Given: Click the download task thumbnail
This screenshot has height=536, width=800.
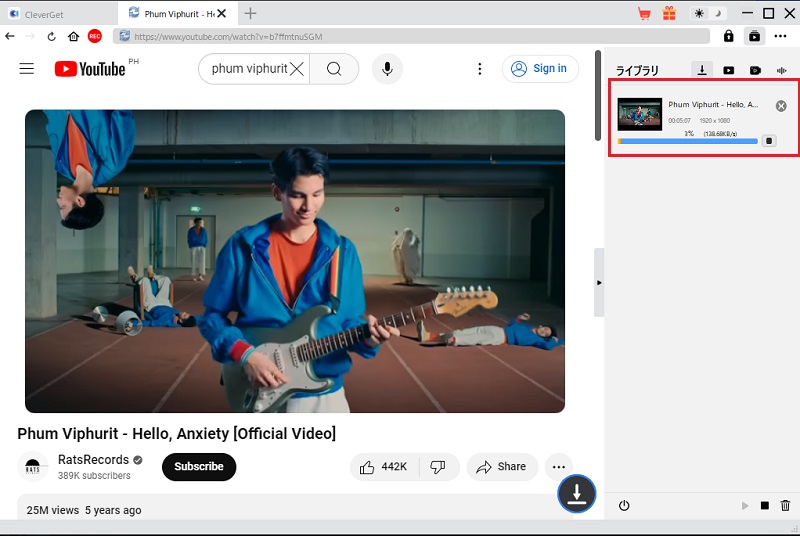Looking at the screenshot, I should [x=639, y=114].
